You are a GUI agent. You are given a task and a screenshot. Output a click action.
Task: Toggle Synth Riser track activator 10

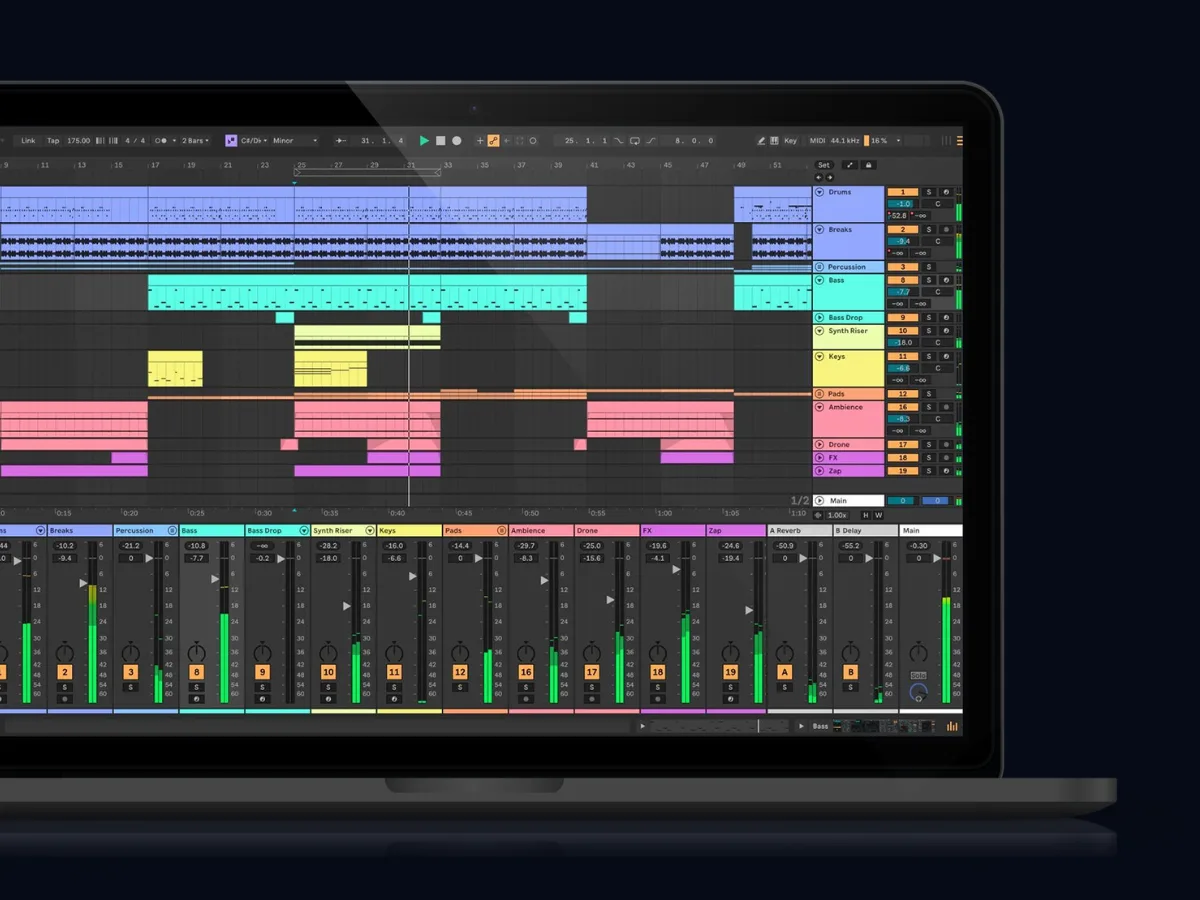(x=903, y=331)
